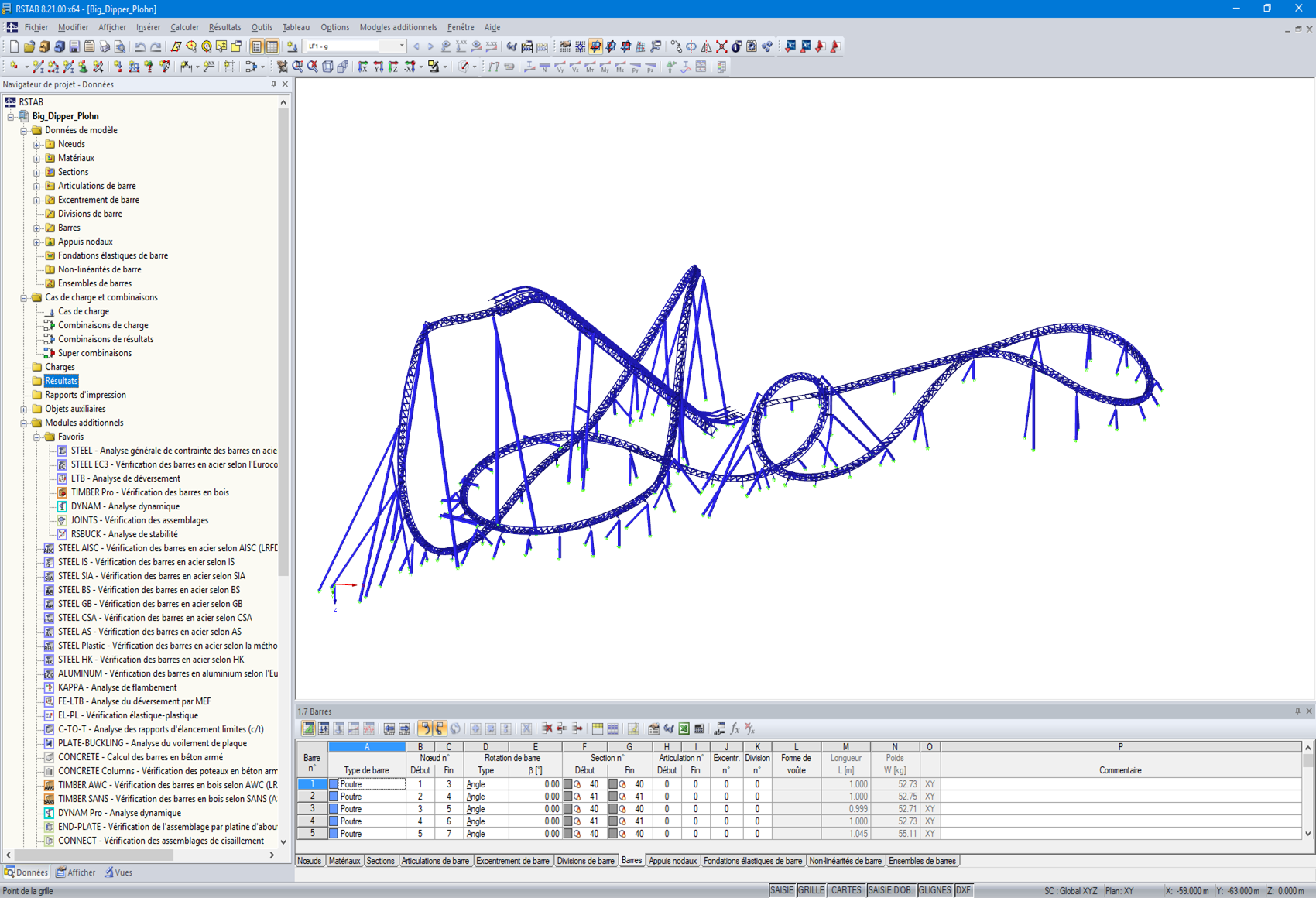Click the view in Y direction icon
Screen dimensions: 1316x898
[x=378, y=67]
